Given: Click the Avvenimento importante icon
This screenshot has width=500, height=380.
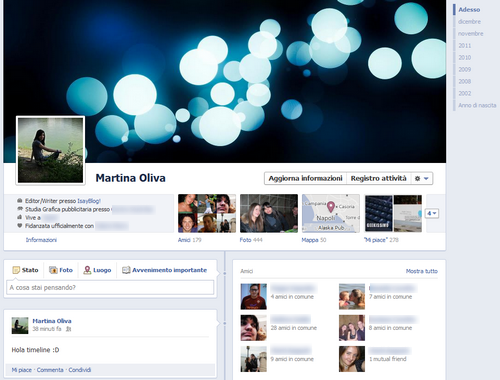Looking at the screenshot, I should (126, 270).
